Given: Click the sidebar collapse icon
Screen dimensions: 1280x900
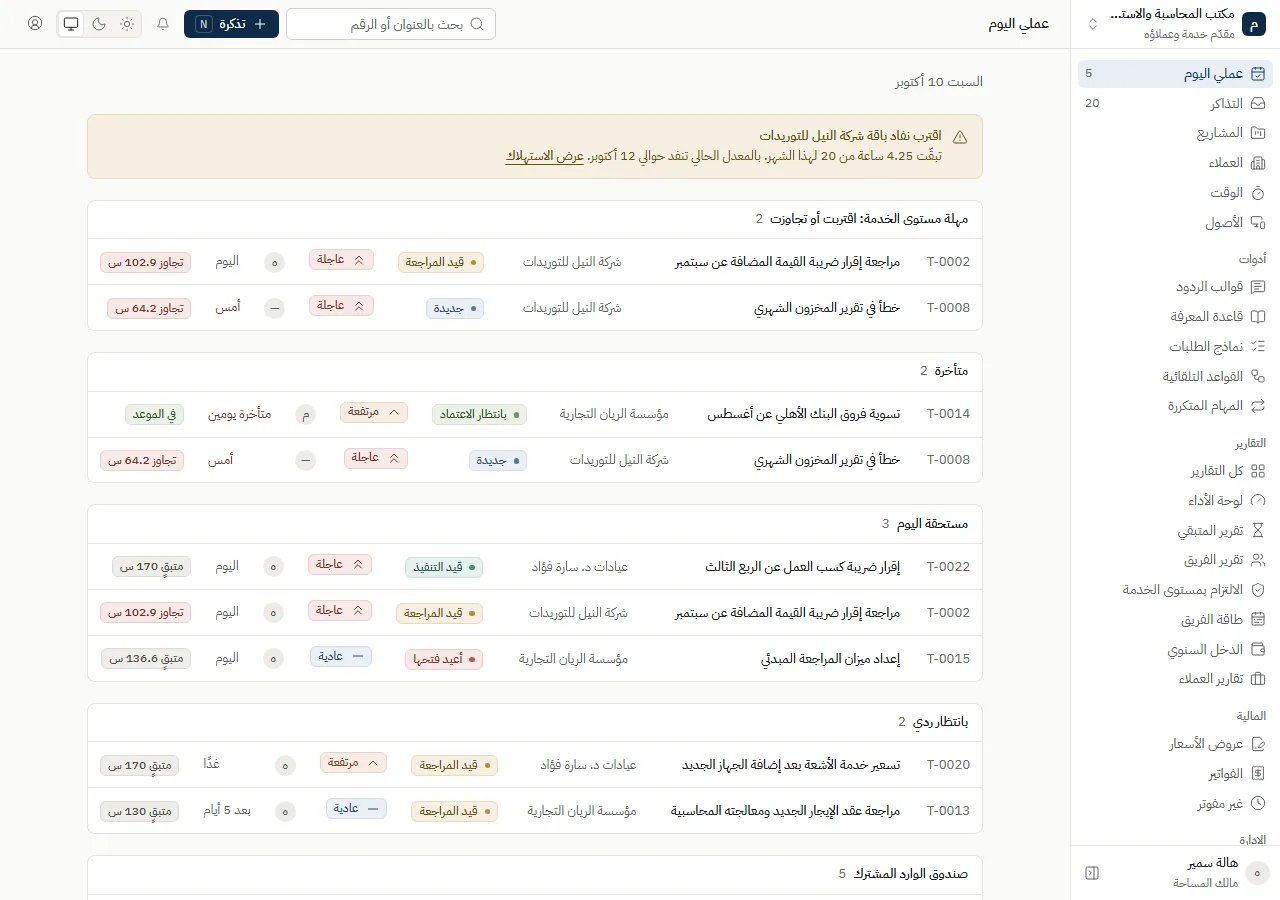Looking at the screenshot, I should [x=1092, y=873].
